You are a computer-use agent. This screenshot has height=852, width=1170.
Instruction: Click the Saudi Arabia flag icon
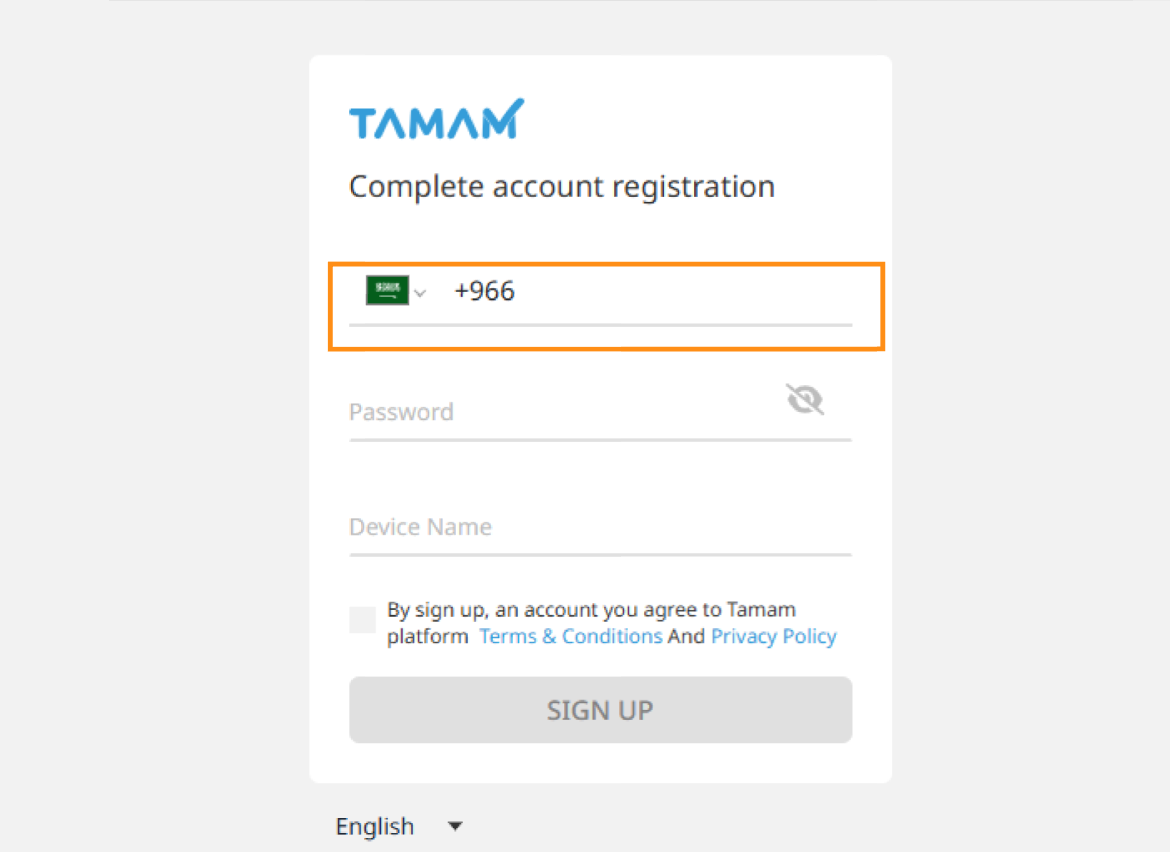pyautogui.click(x=387, y=290)
